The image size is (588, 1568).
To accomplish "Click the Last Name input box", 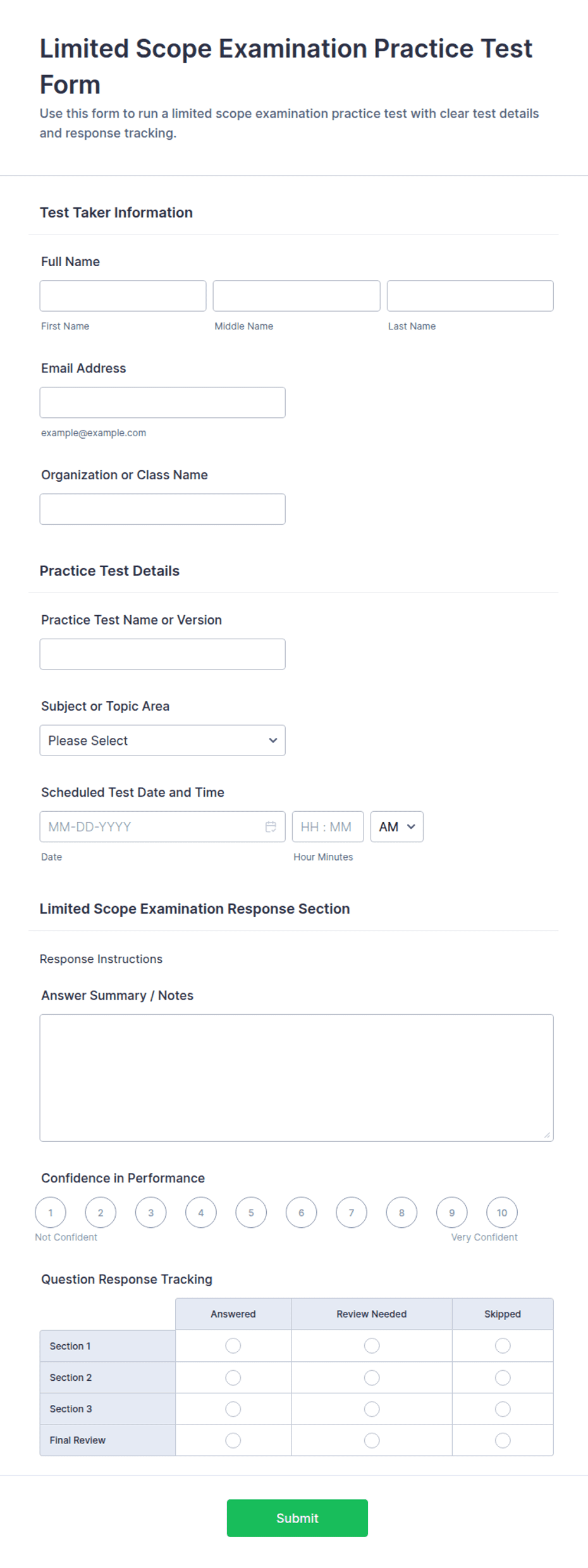I will [x=470, y=296].
